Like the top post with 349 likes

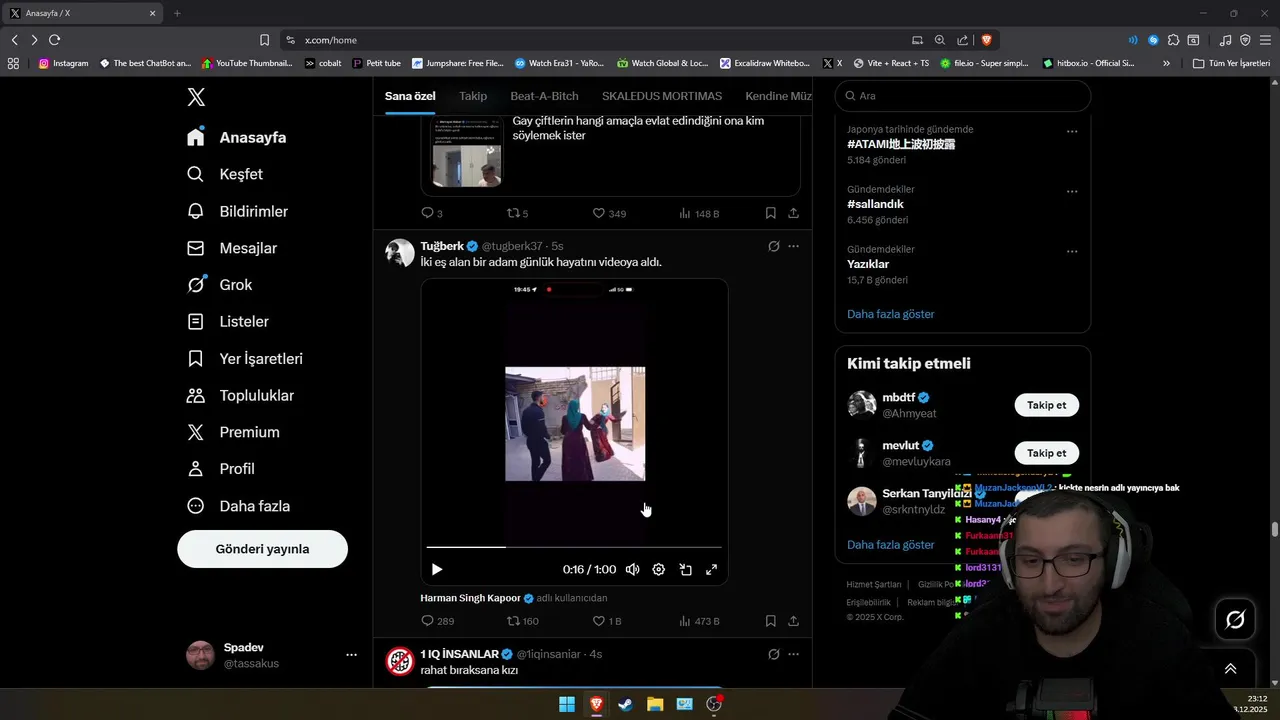click(x=609, y=213)
